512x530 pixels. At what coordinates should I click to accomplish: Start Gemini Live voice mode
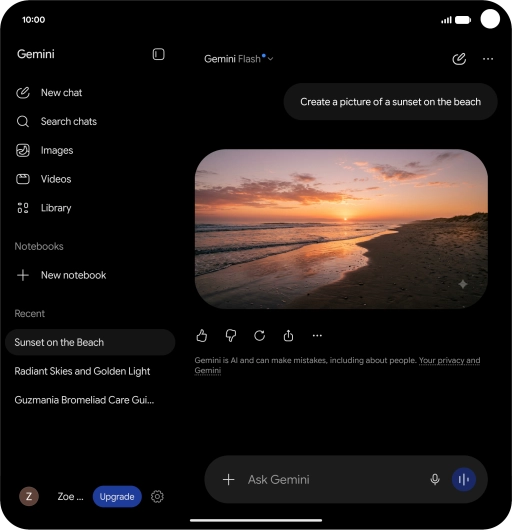[464, 479]
